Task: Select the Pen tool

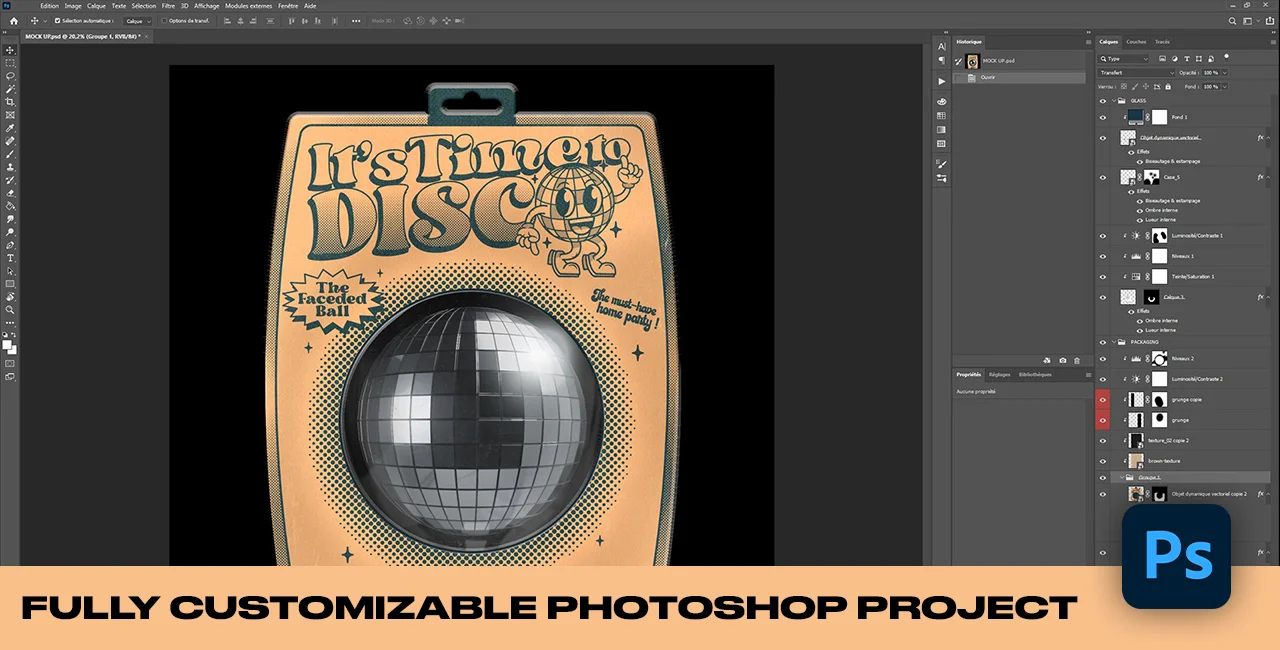Action: 11,244
